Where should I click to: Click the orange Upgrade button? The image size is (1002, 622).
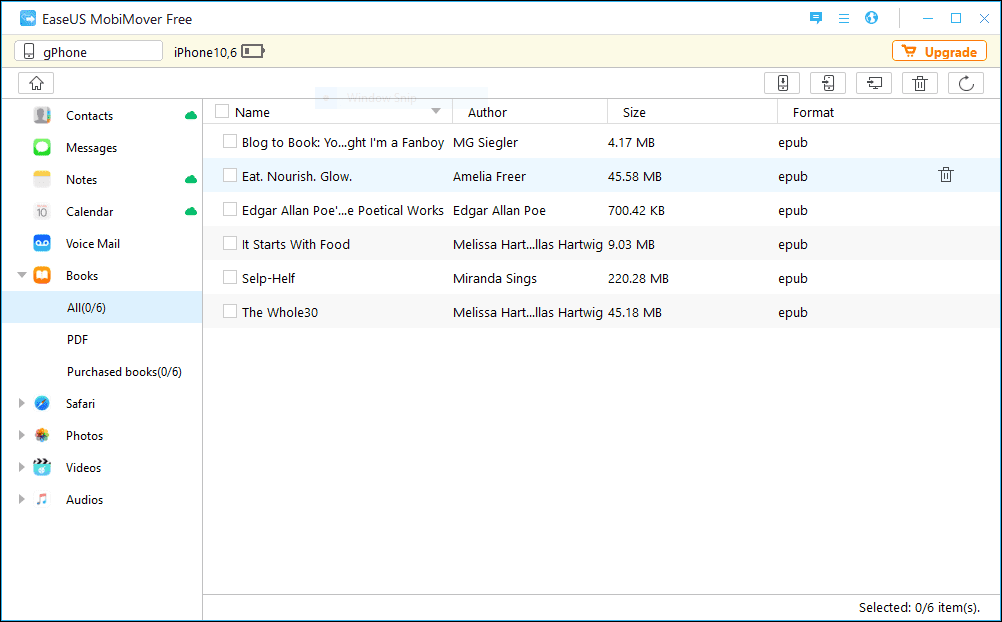click(939, 52)
